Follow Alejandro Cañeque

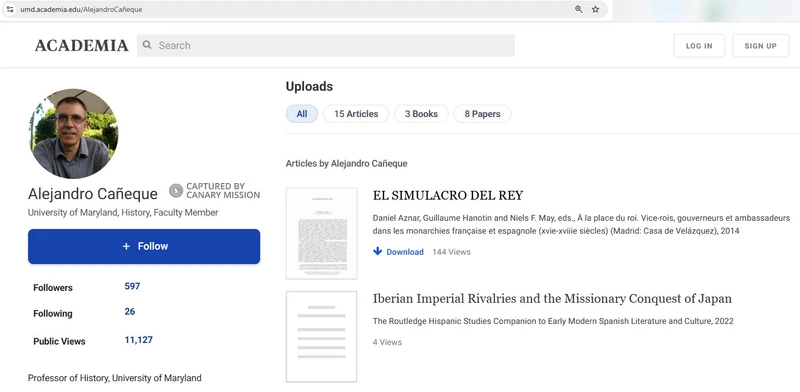click(144, 247)
